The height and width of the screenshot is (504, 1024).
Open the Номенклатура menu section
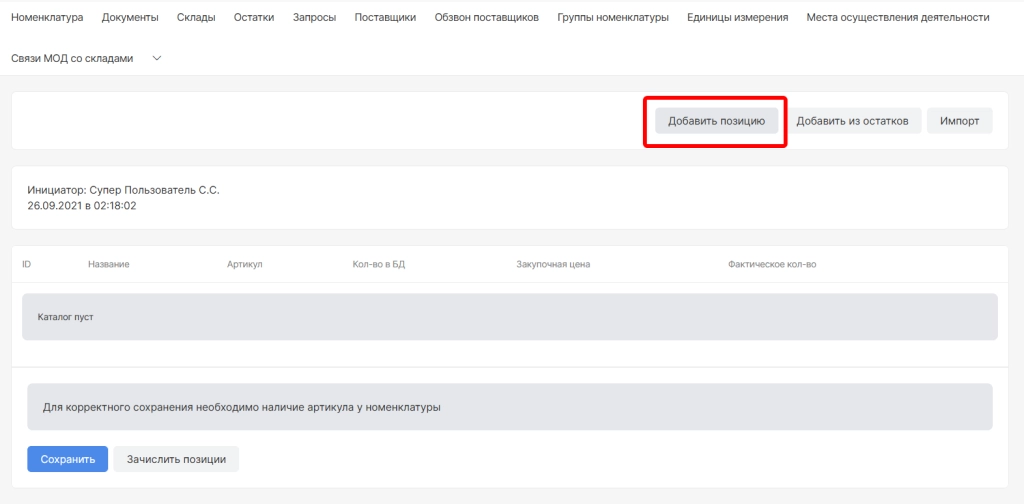coord(47,17)
